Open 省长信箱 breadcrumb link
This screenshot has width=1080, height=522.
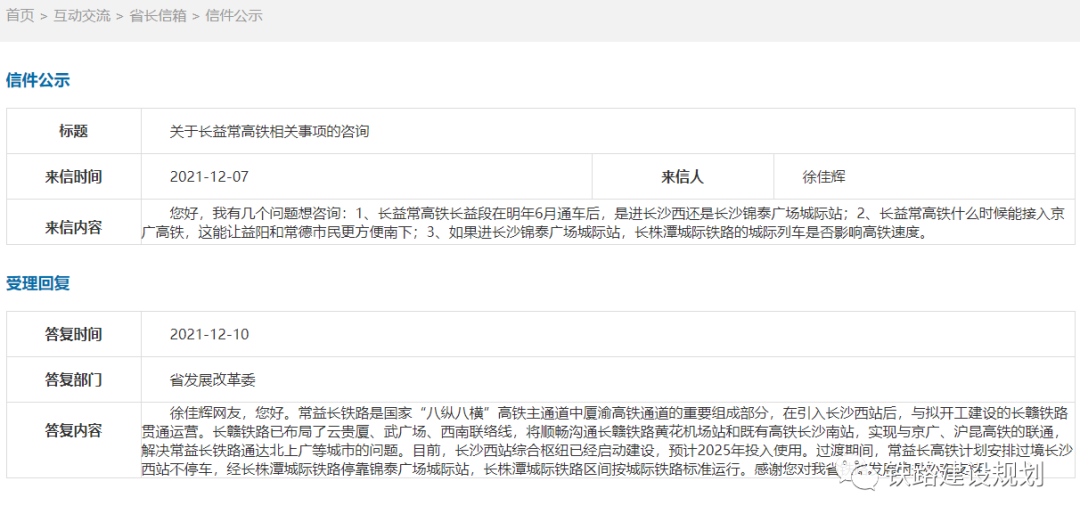click(158, 16)
